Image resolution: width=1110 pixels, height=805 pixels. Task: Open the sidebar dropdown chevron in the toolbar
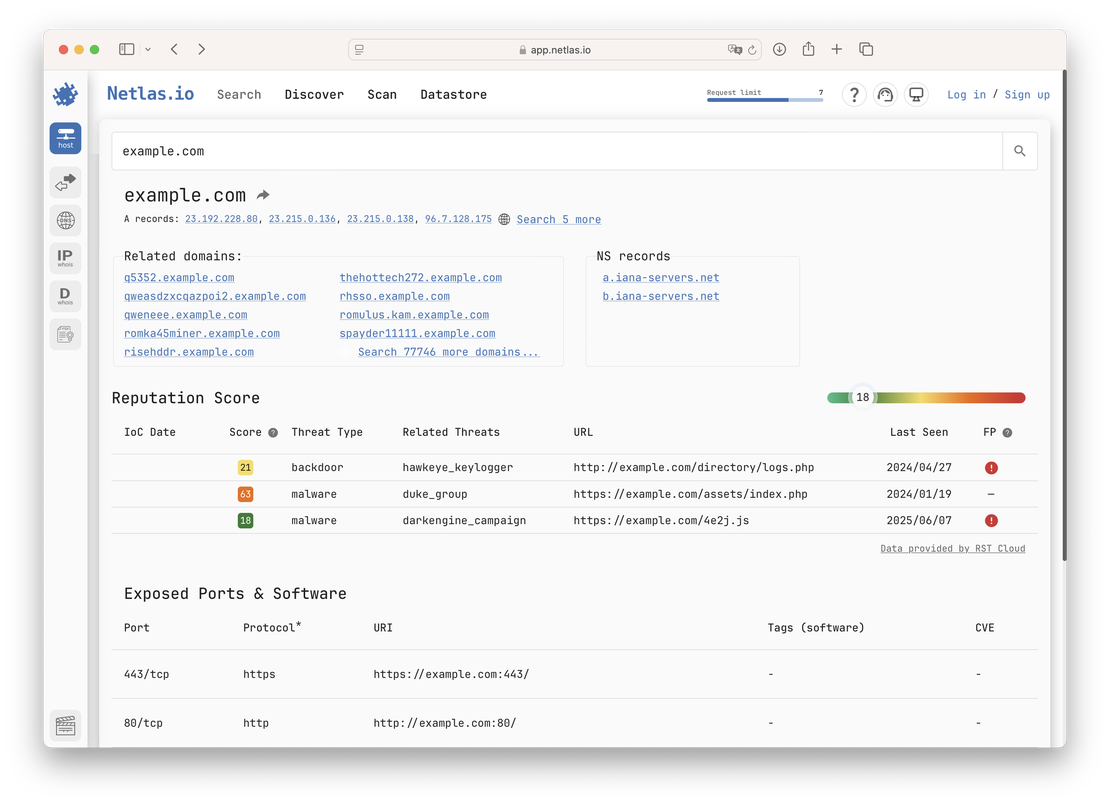(x=146, y=48)
